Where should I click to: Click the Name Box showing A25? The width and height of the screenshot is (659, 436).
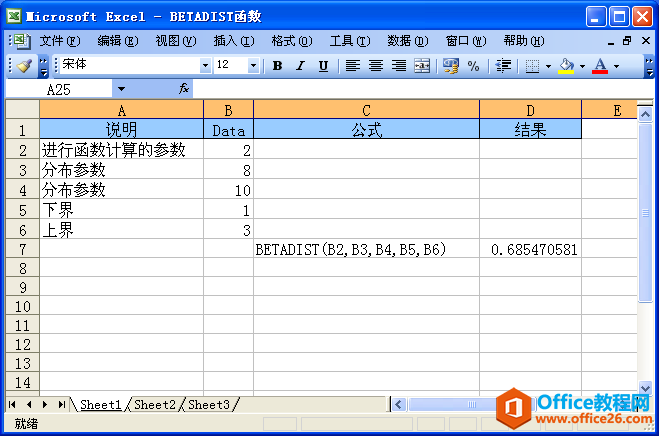coord(59,89)
